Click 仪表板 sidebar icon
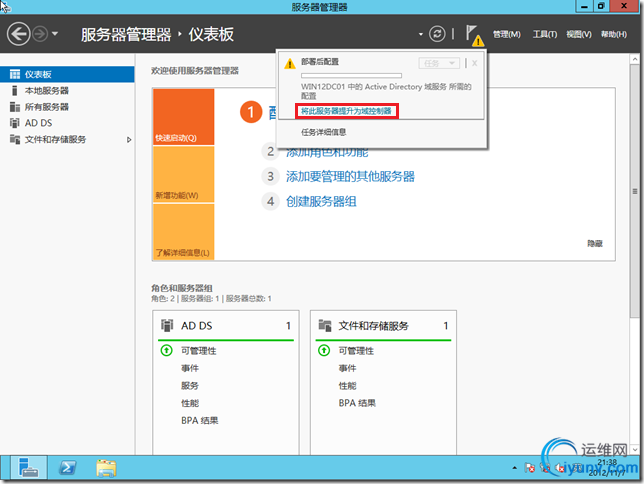 15,74
